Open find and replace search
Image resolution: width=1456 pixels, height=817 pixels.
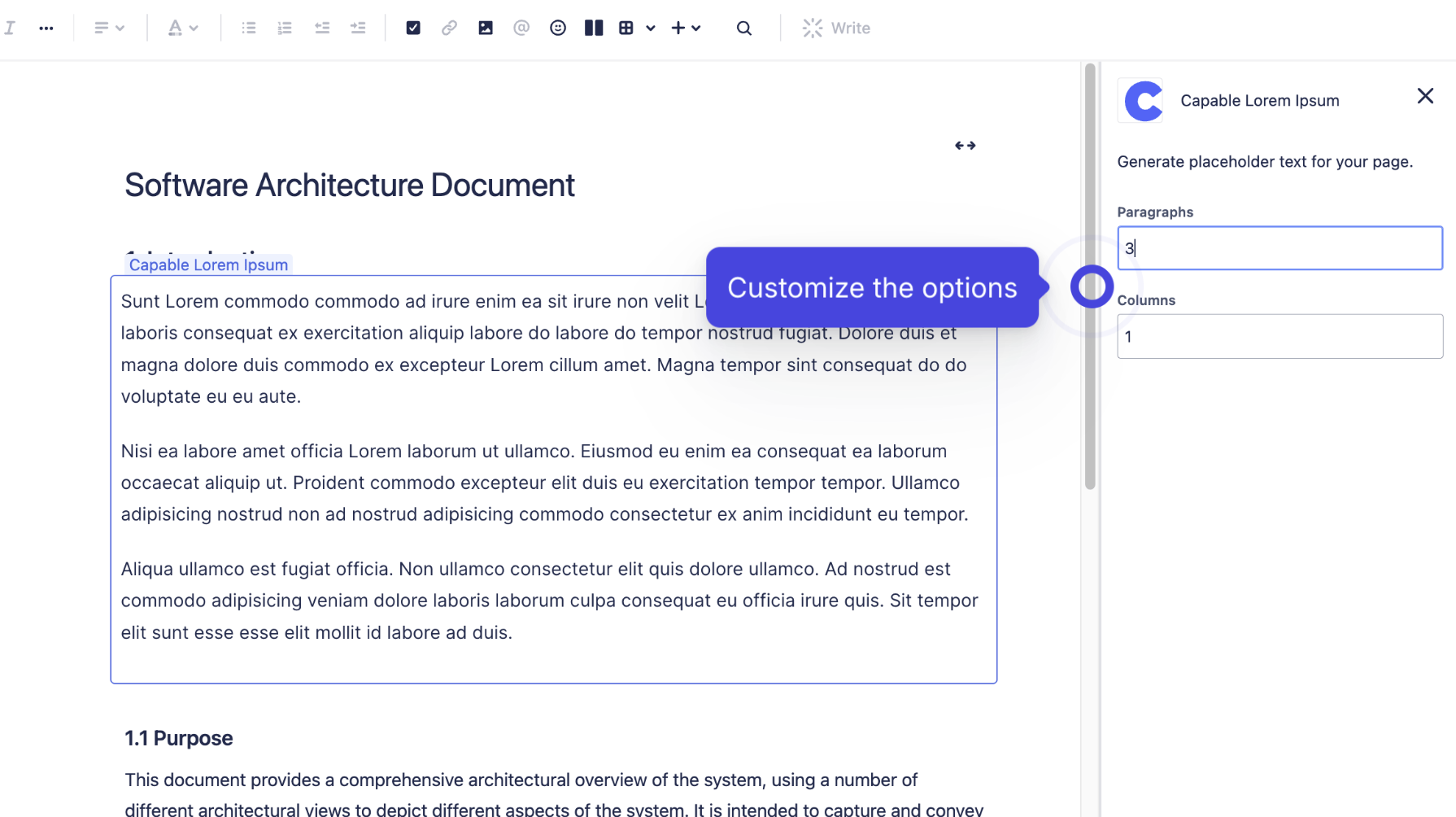tap(743, 28)
